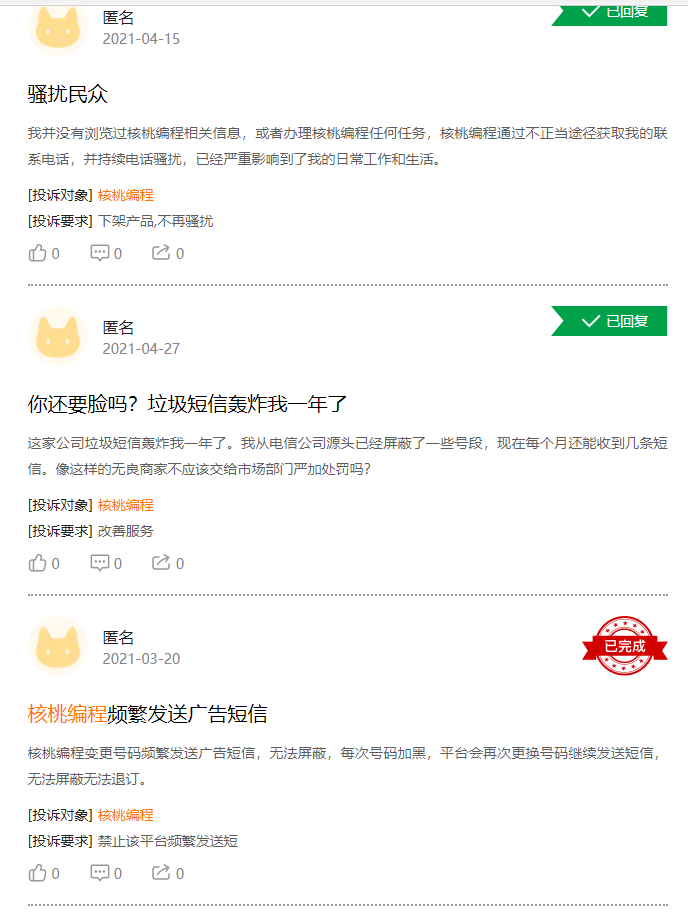Share the 垃圾短信轰炸 complaint post
This screenshot has width=688, height=914.
[x=161, y=563]
